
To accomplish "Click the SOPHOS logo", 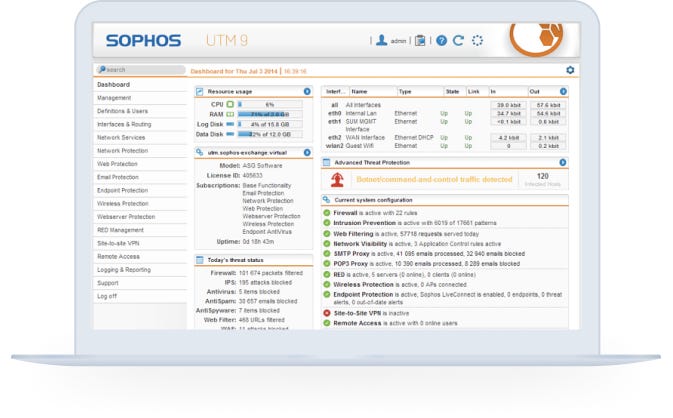I will pyautogui.click(x=143, y=41).
